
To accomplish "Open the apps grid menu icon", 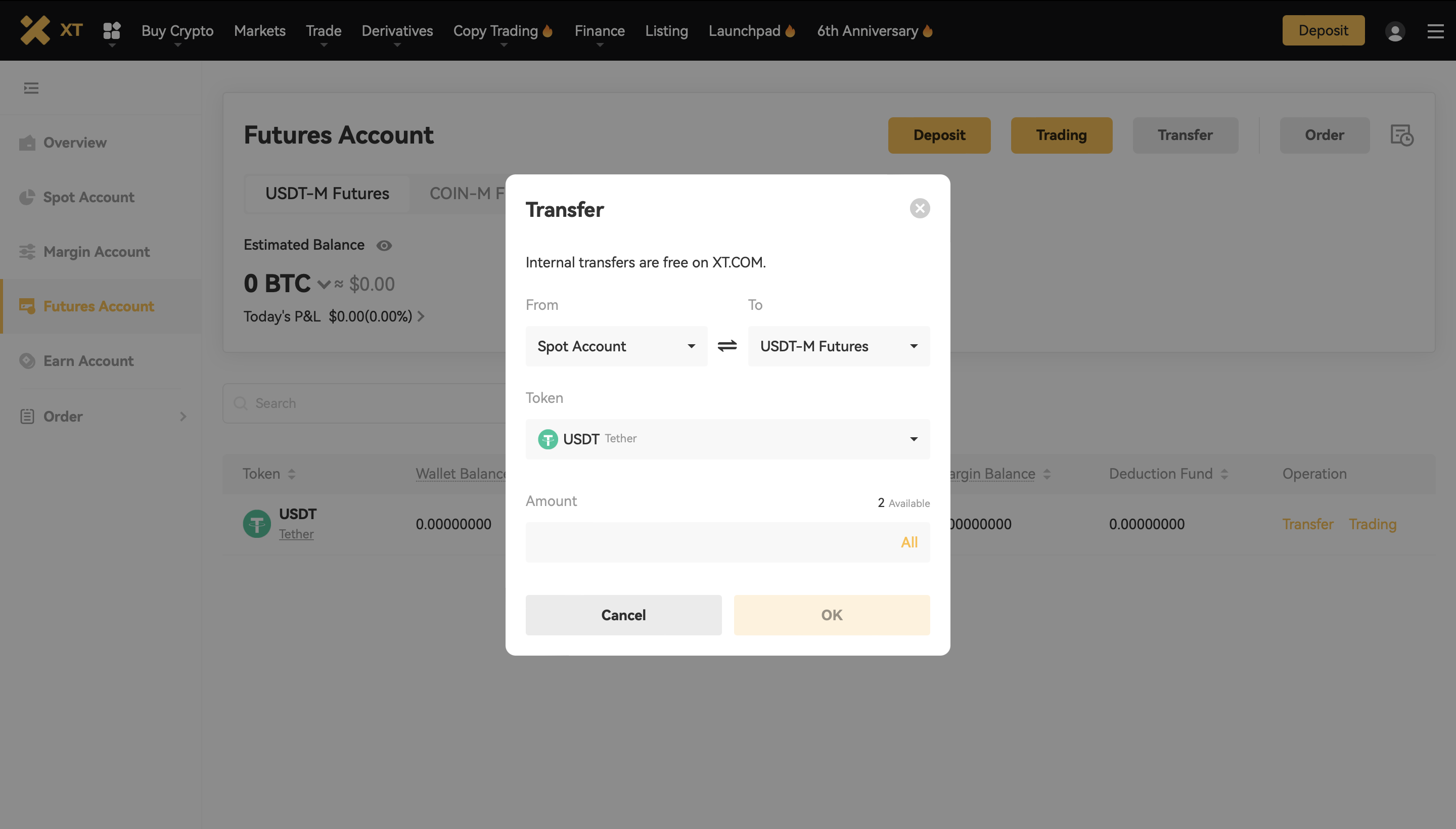I will tap(112, 31).
